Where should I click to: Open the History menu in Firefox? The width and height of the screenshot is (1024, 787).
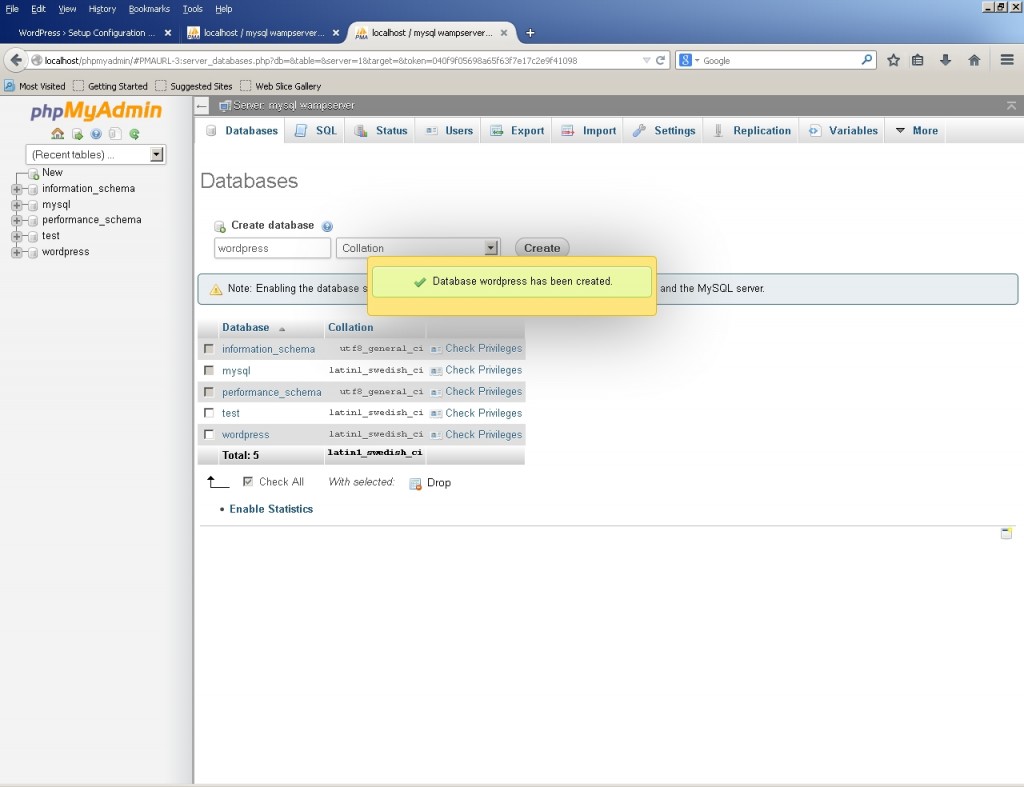(102, 9)
